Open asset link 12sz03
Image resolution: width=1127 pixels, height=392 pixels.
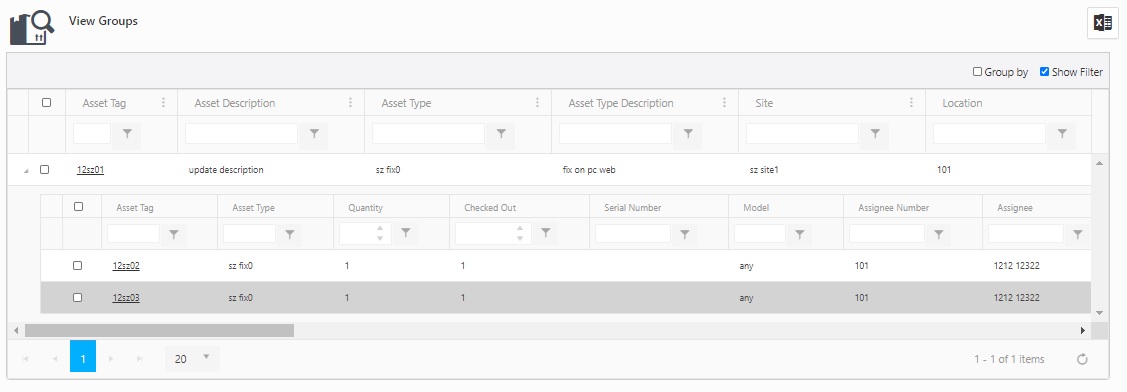(x=126, y=298)
